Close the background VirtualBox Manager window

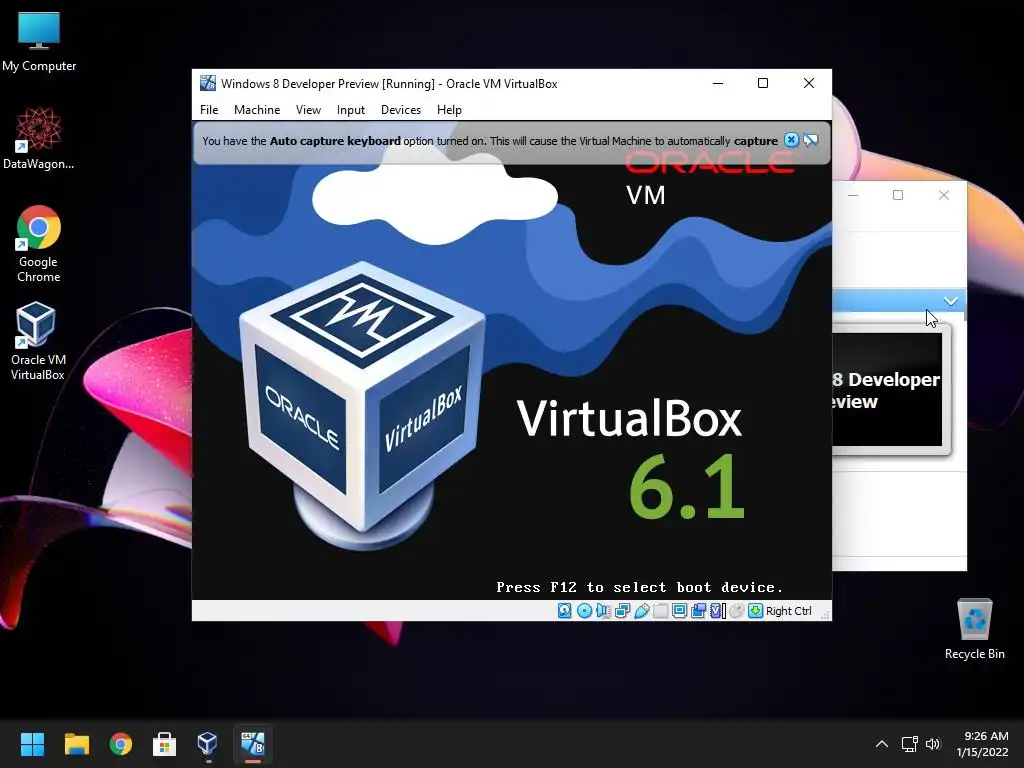tap(944, 195)
